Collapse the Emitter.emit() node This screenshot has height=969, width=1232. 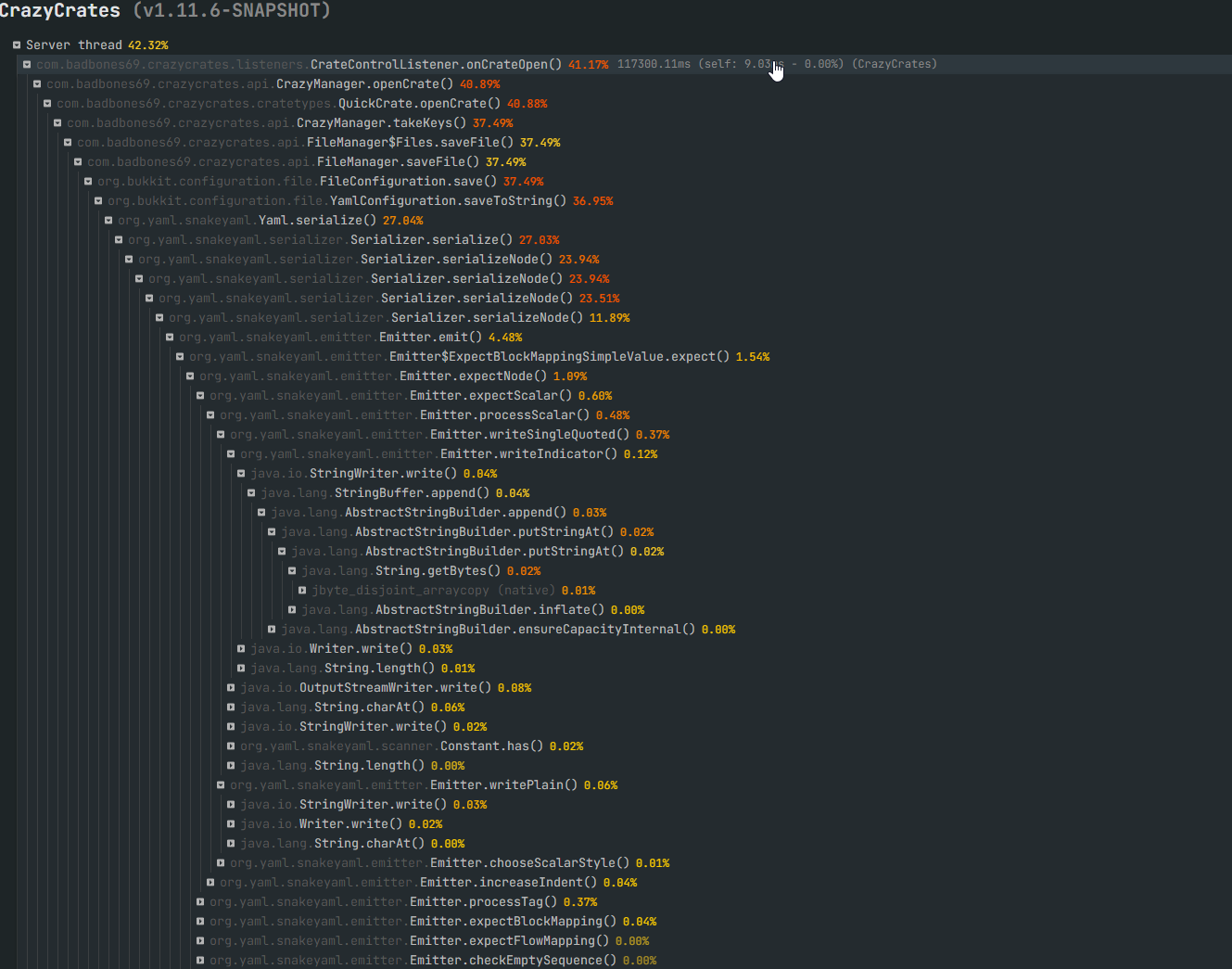(x=170, y=337)
